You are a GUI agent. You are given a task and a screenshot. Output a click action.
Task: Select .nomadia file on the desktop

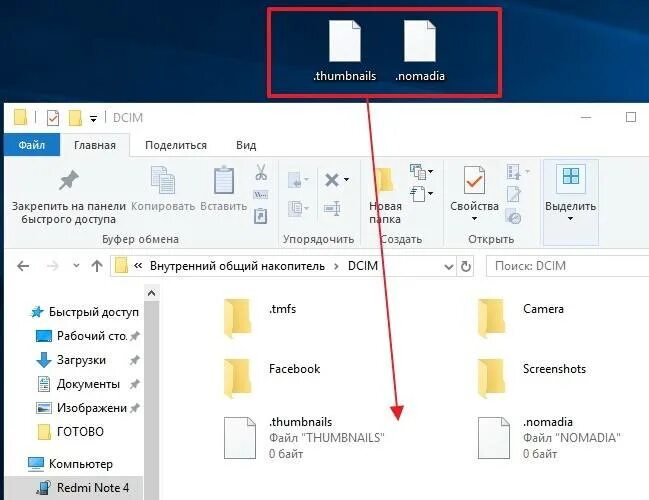[x=420, y=51]
